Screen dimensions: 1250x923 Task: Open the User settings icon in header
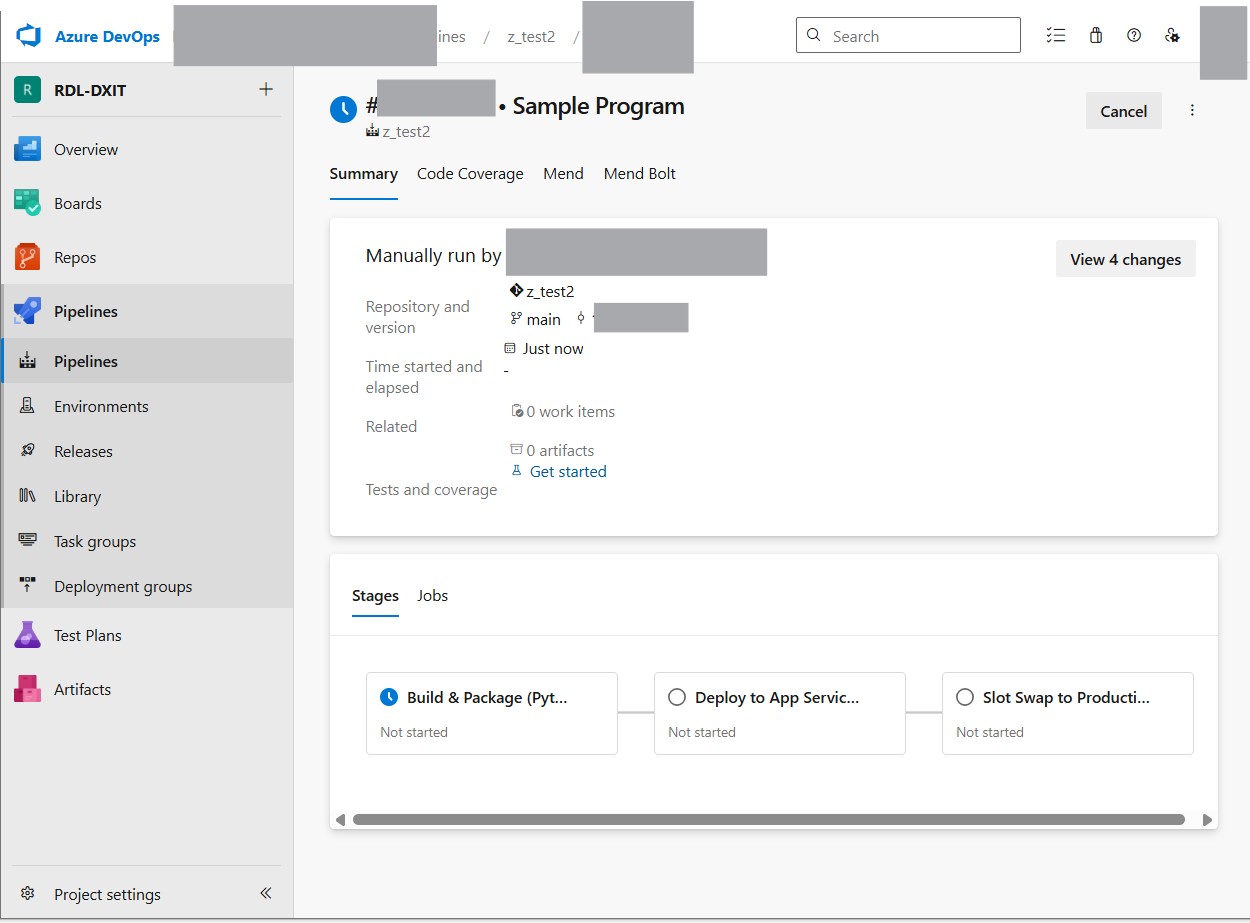click(x=1172, y=35)
